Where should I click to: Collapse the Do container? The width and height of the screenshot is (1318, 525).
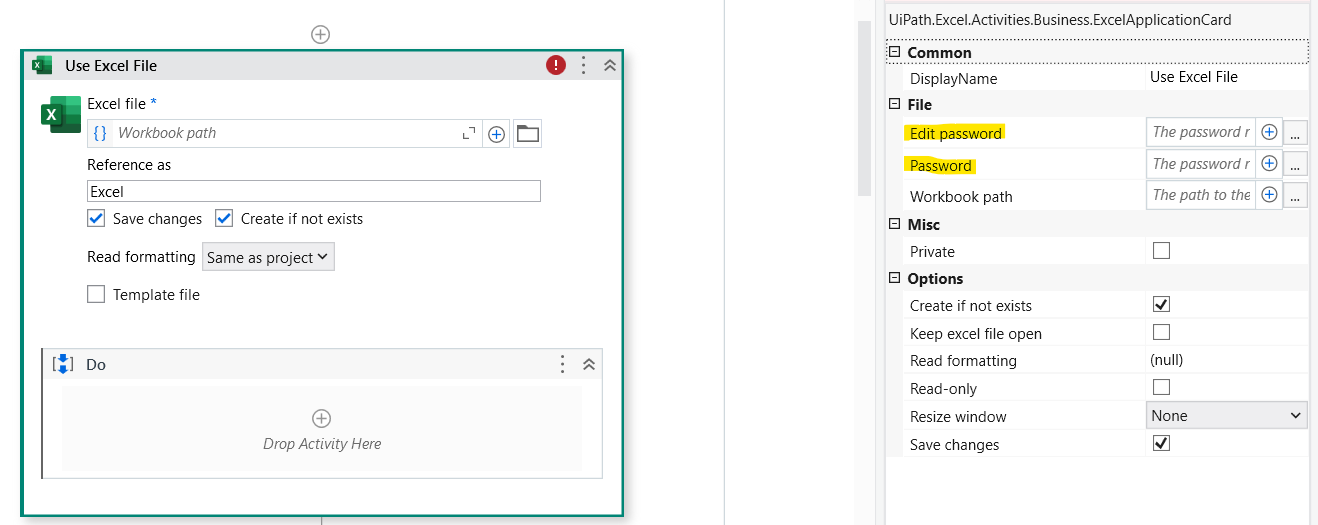coord(589,365)
